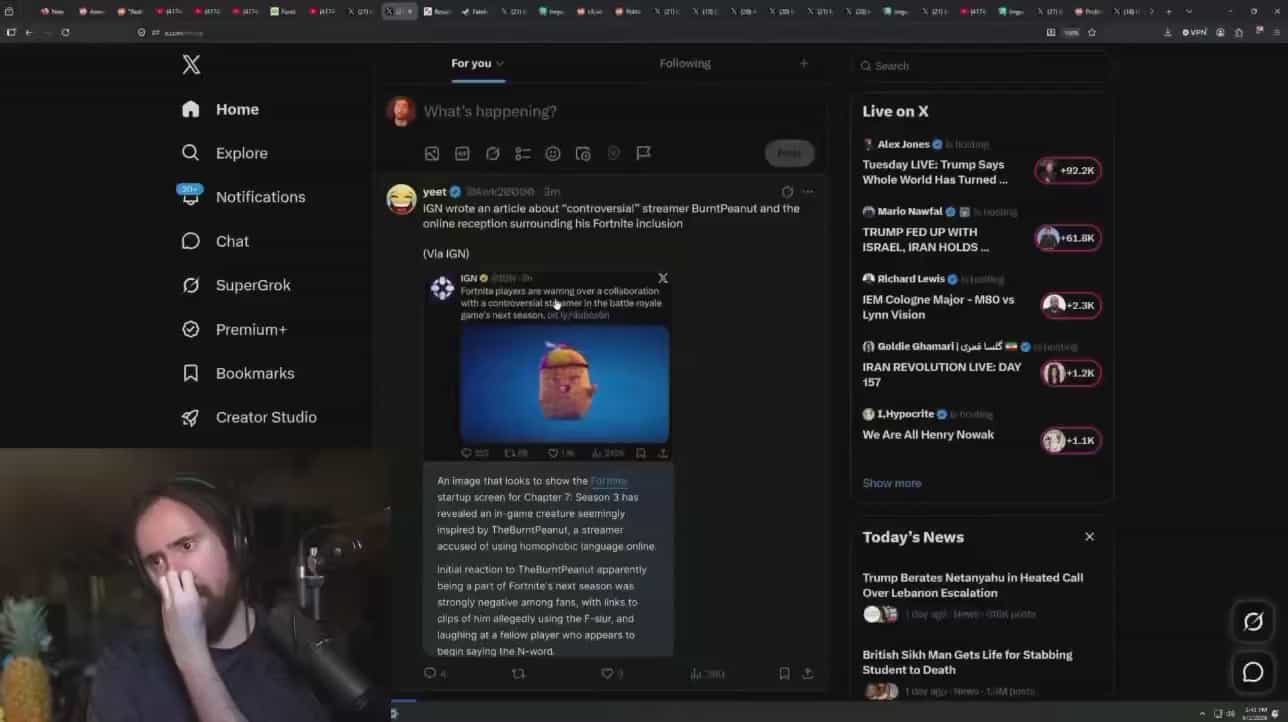Add a new timeline tab with plus
Image resolution: width=1288 pixels, height=722 pixels.
(x=803, y=63)
